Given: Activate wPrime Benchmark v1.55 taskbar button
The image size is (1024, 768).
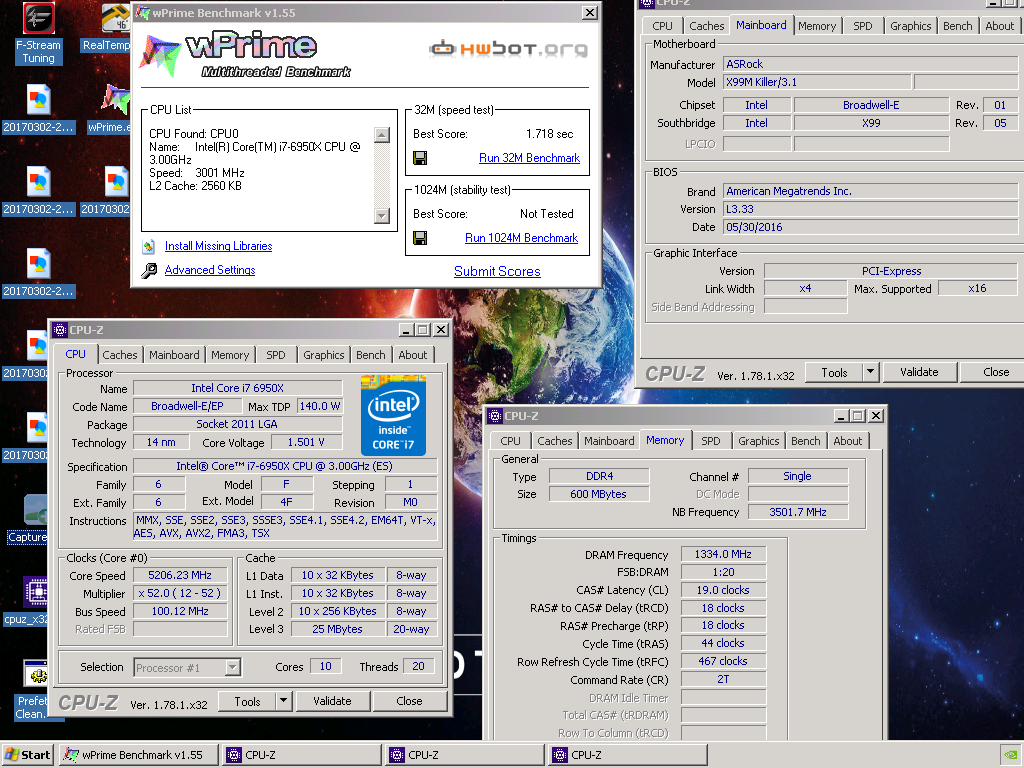Looking at the screenshot, I should coord(139,755).
